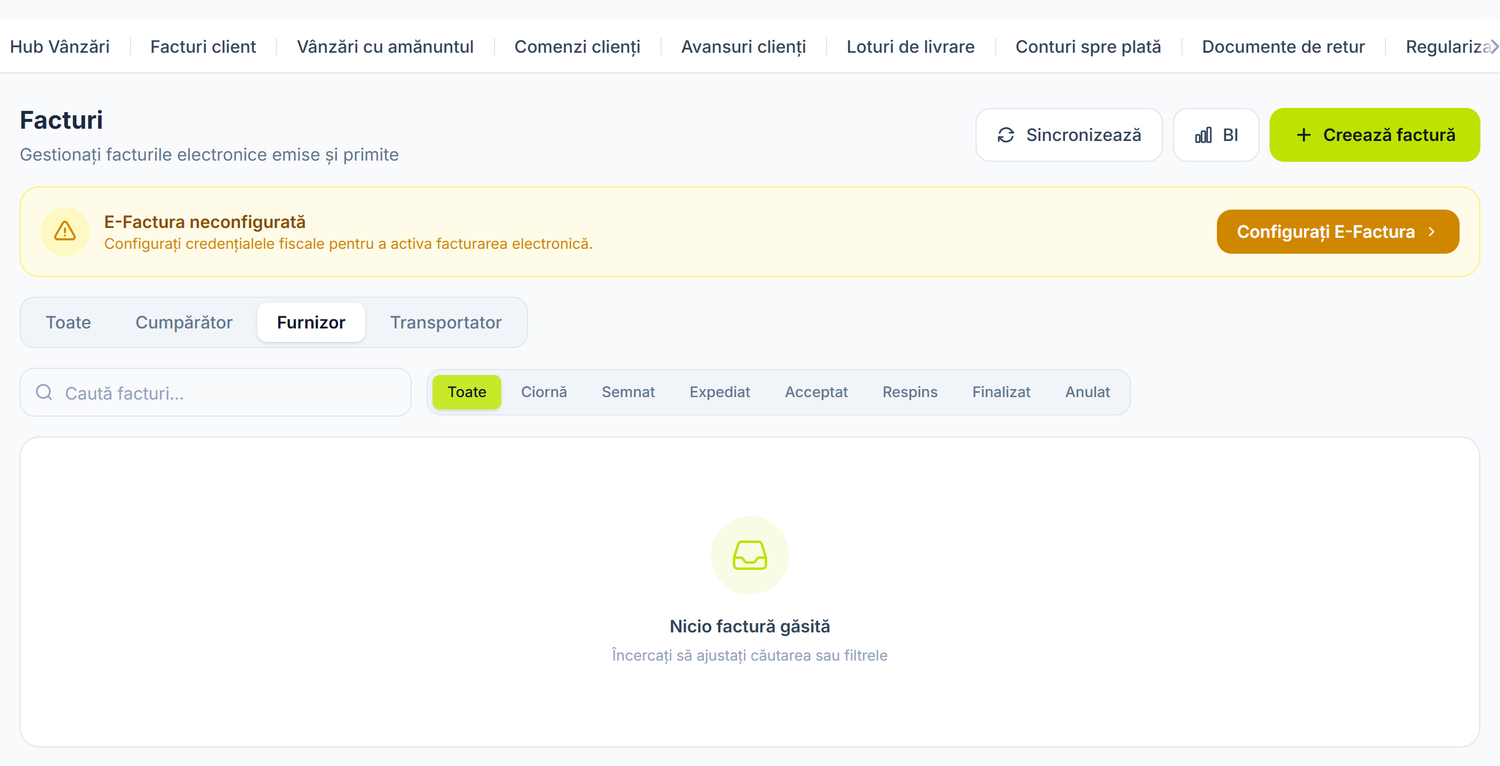1500x766 pixels.
Task: Click Creează factură button
Action: coord(1375,135)
